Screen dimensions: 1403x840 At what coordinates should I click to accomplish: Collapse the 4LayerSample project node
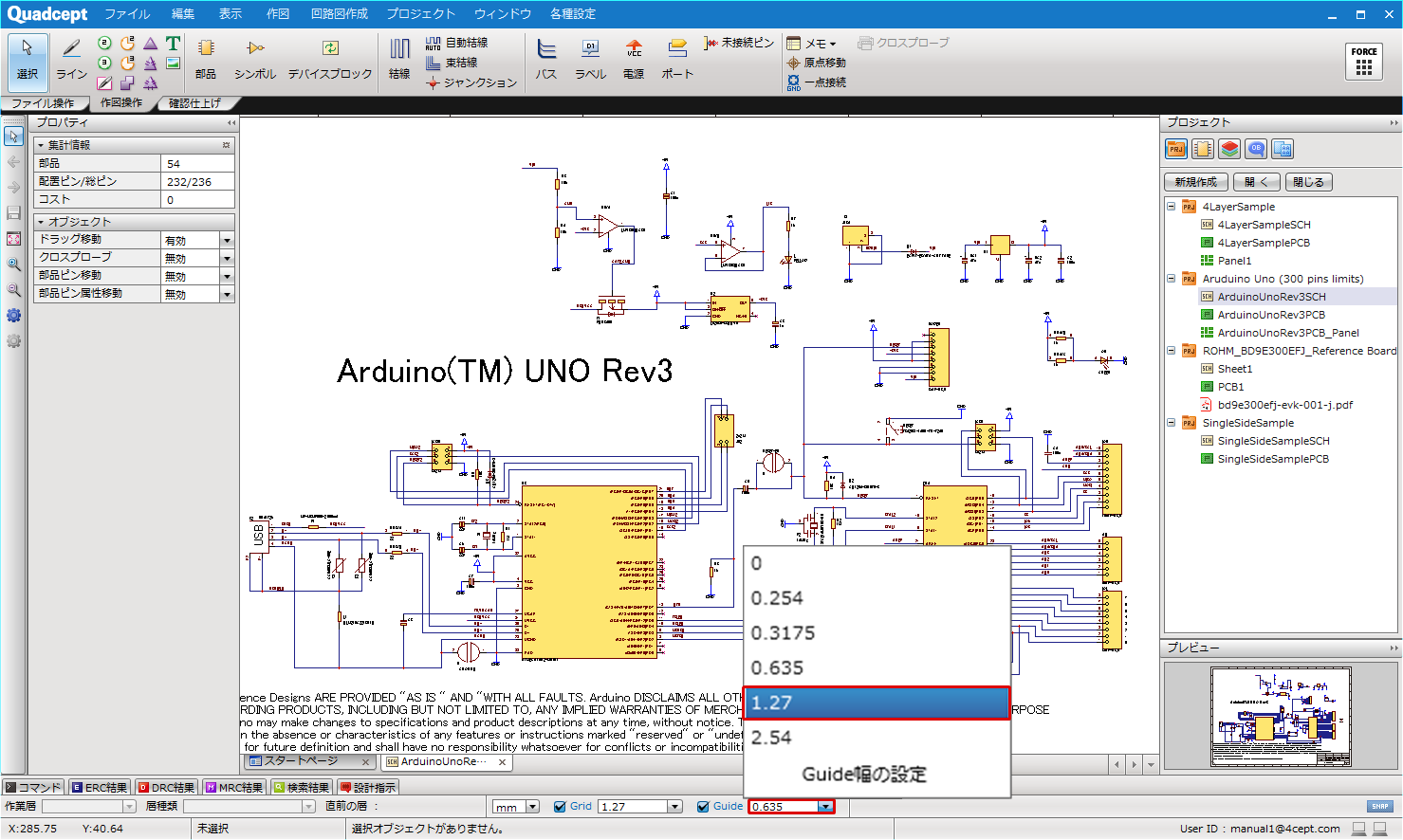(x=1172, y=207)
